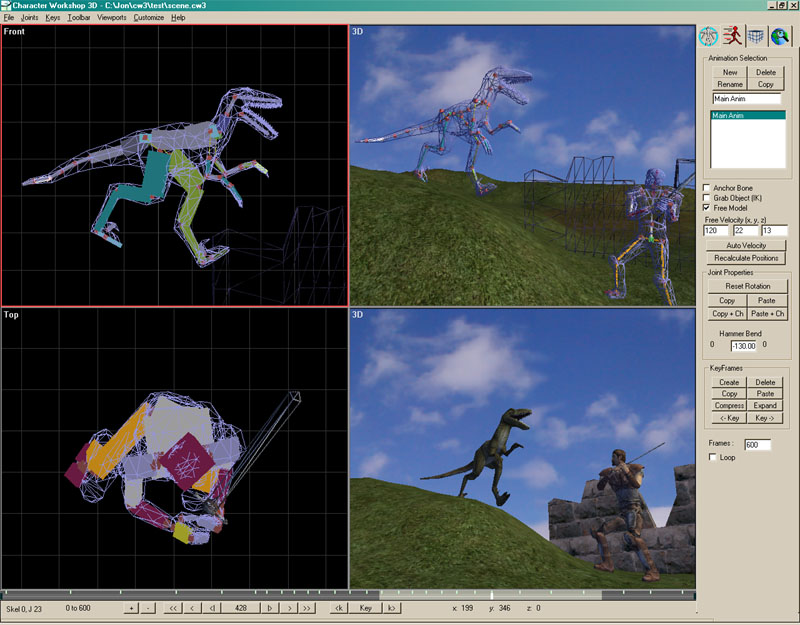
Task: Click the Compress keyframes button
Action: [x=729, y=406]
